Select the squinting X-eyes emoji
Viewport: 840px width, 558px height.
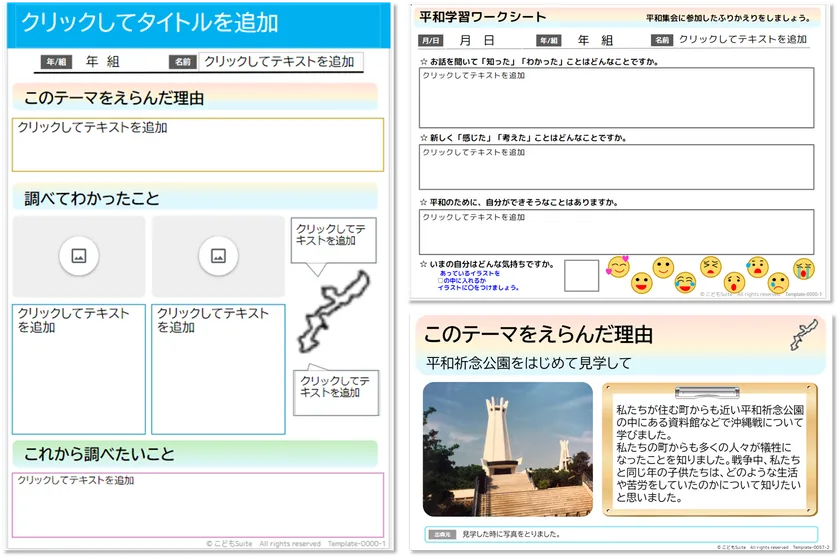tap(710, 267)
